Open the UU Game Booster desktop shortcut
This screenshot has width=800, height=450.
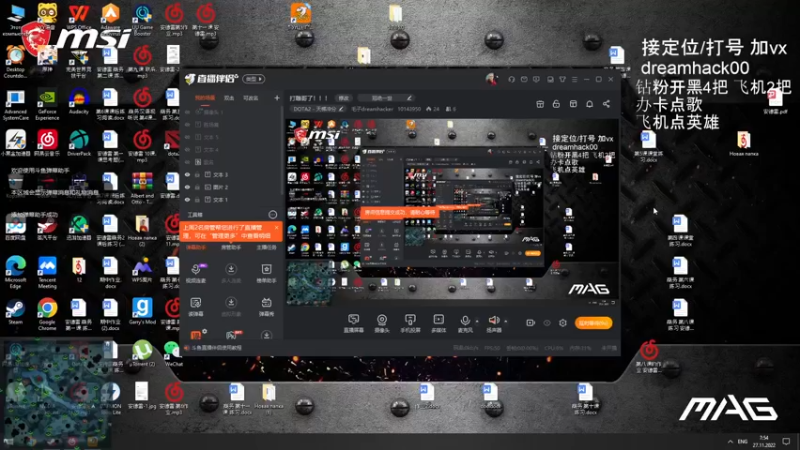pyautogui.click(x=142, y=19)
